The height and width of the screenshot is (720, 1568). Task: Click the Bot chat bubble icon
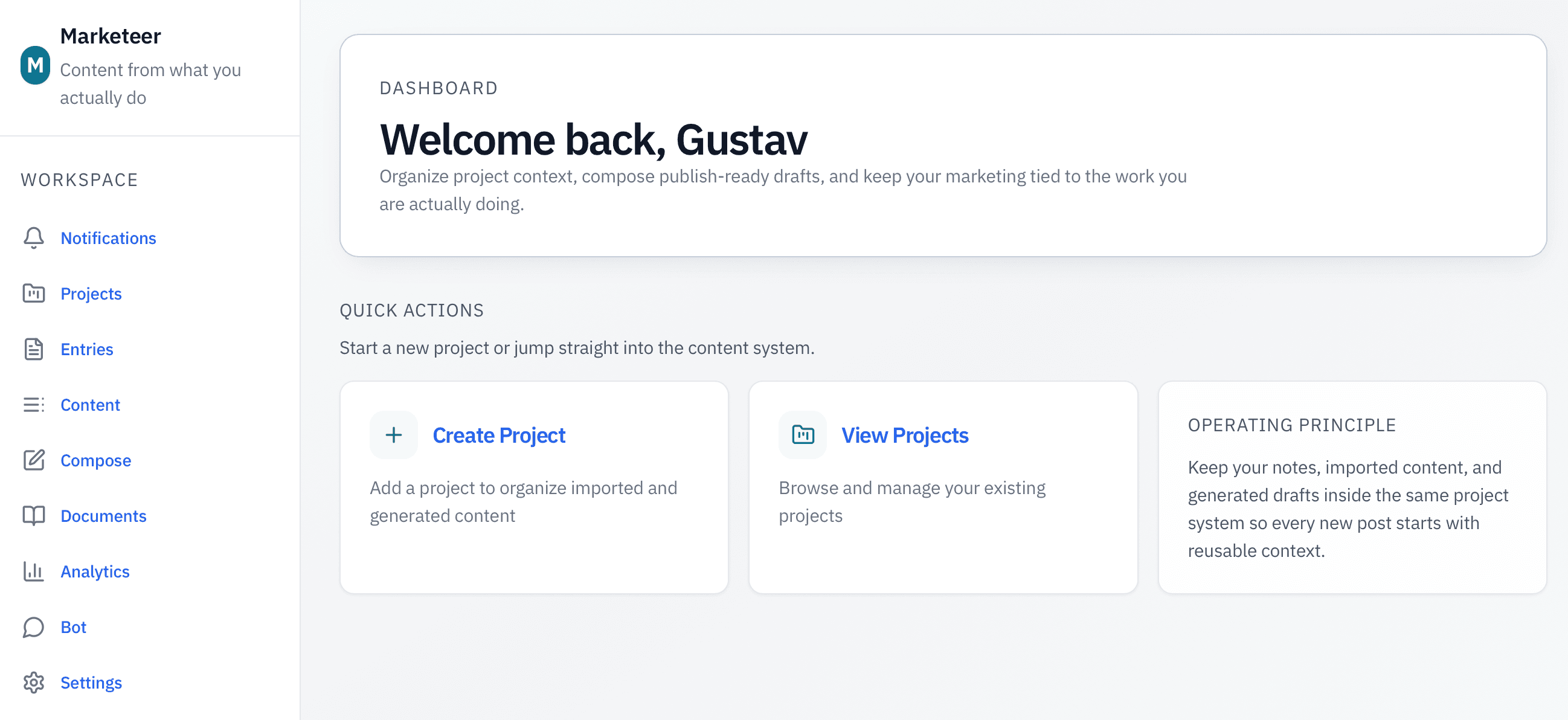click(x=33, y=627)
